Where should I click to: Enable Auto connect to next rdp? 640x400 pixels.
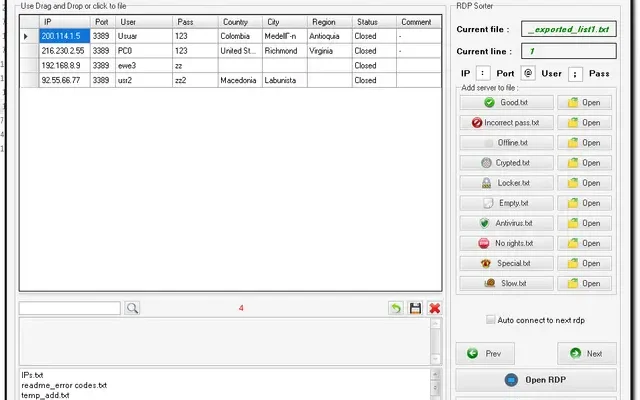pos(491,320)
